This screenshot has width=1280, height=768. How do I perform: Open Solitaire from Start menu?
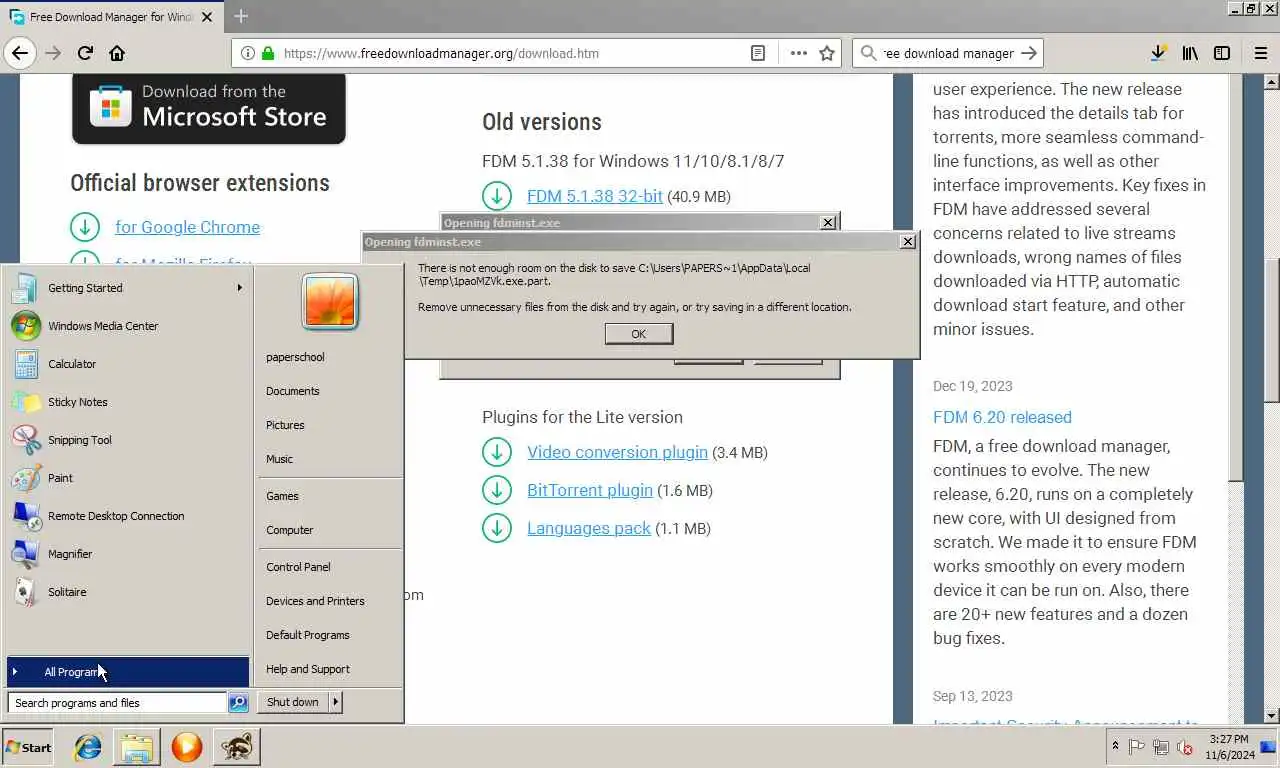(128, 592)
